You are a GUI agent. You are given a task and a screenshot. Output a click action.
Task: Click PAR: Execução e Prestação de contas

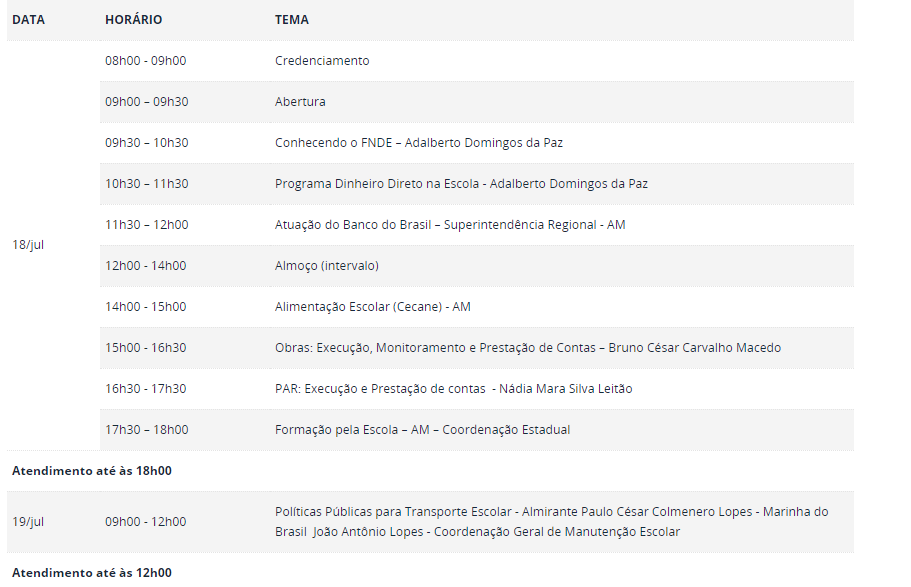tap(454, 389)
